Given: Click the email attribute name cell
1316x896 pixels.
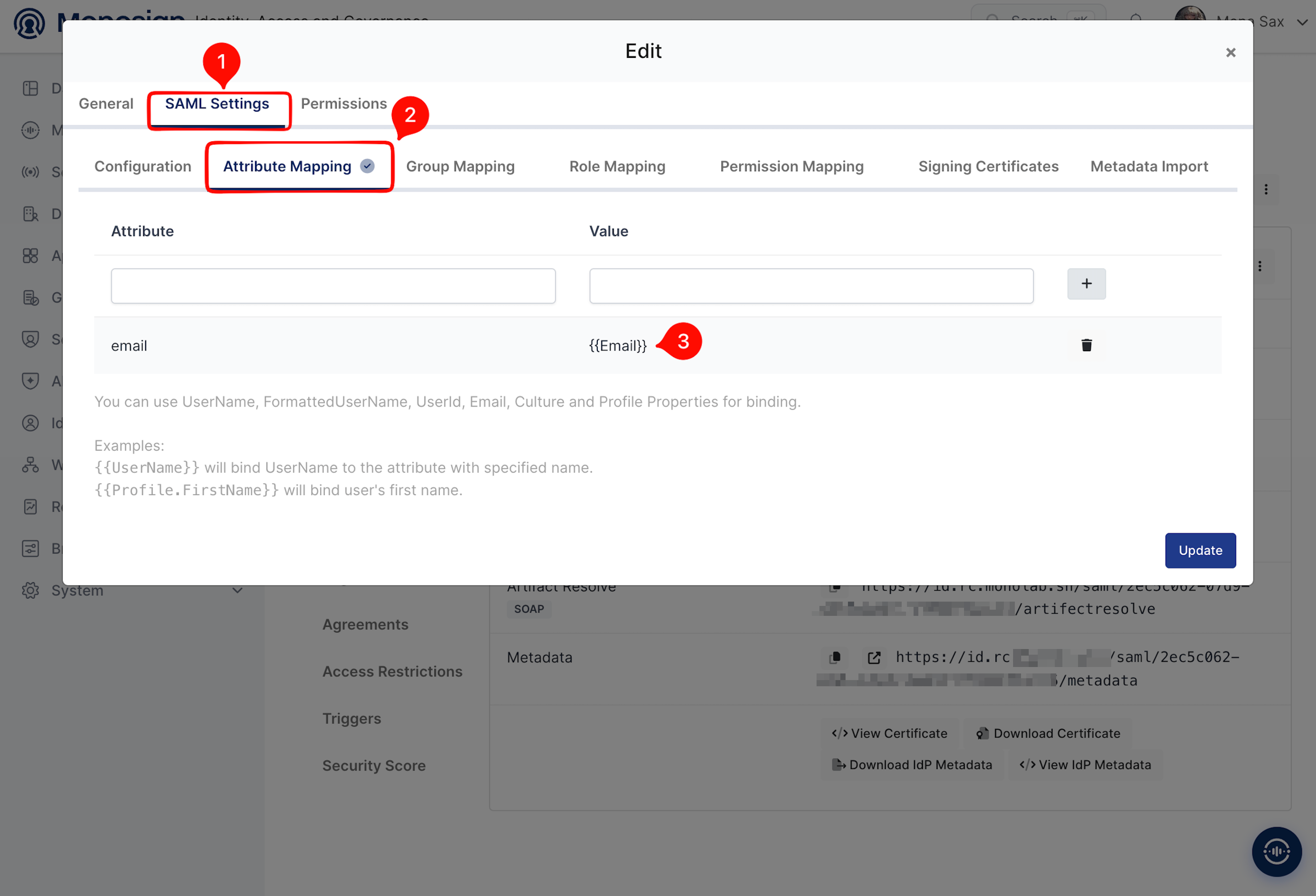Looking at the screenshot, I should pos(129,346).
